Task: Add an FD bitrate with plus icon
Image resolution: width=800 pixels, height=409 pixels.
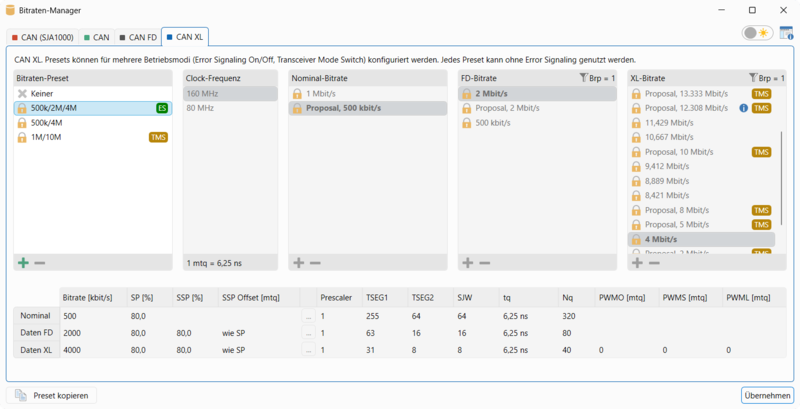Action: (x=468, y=263)
